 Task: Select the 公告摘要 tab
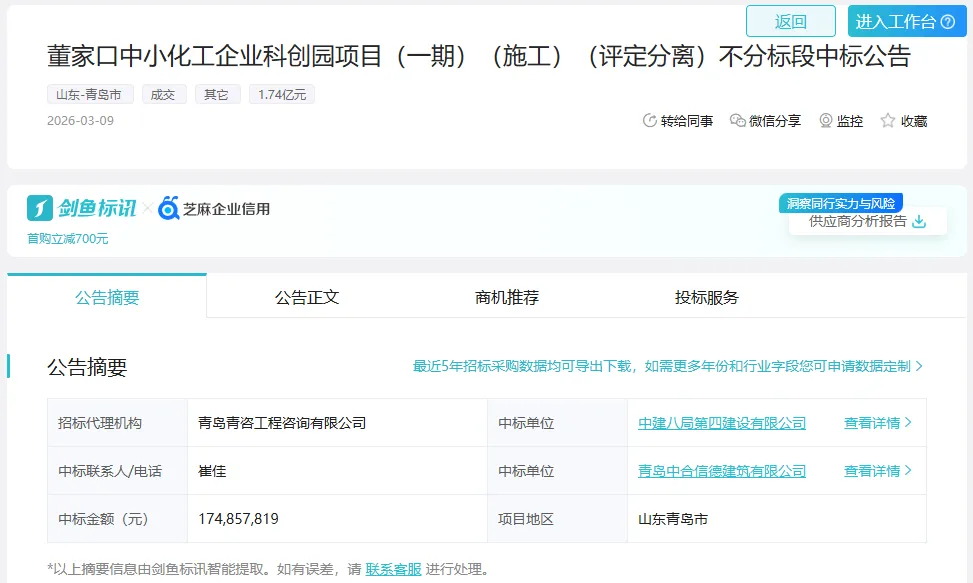(x=107, y=297)
